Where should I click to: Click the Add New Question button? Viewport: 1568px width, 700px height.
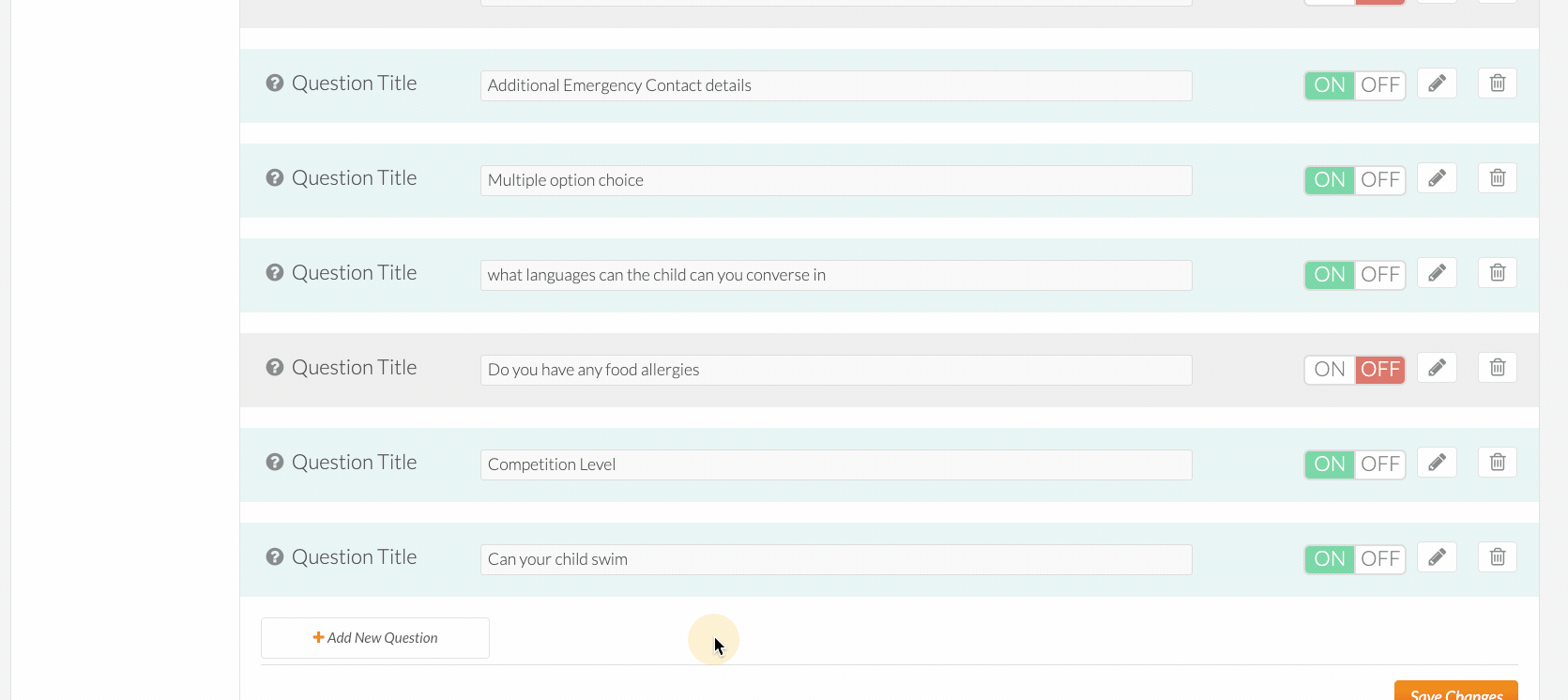(375, 638)
